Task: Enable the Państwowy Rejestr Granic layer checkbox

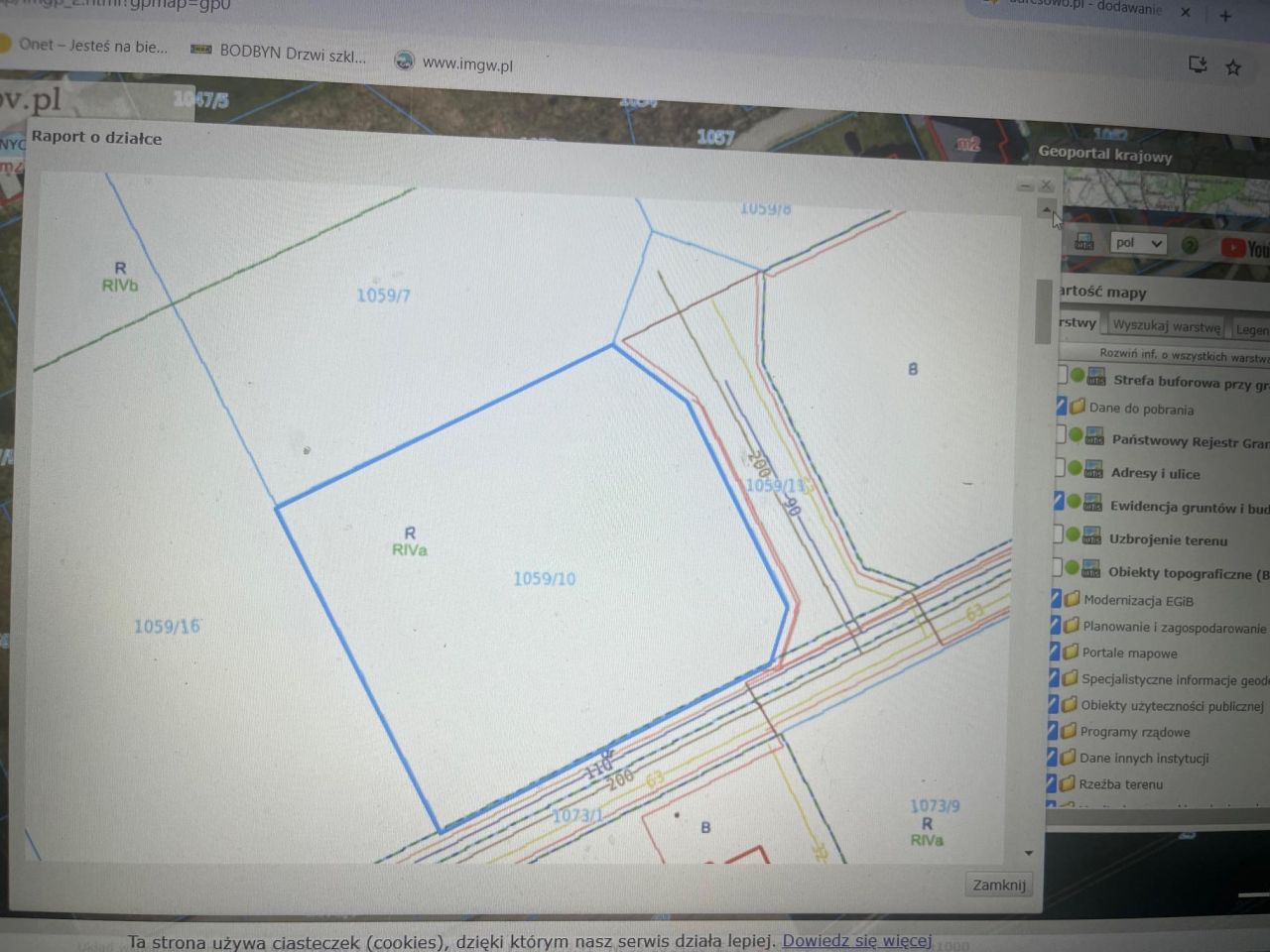Action: pos(1061,433)
